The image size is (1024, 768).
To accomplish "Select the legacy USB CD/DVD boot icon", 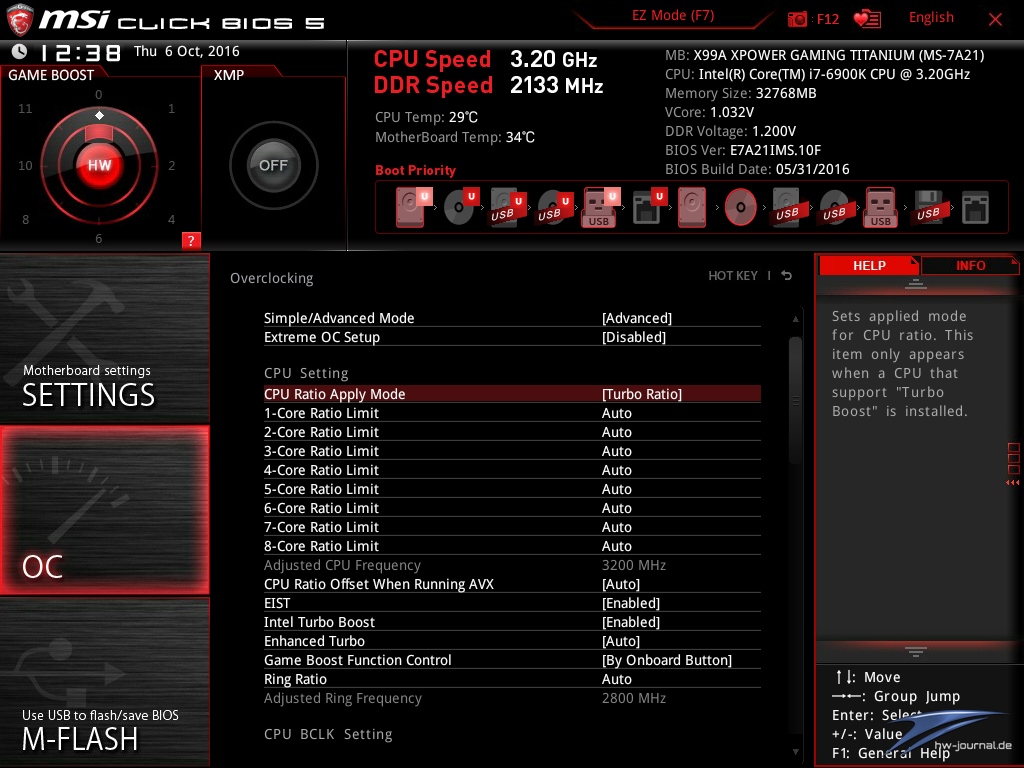I will [x=834, y=208].
